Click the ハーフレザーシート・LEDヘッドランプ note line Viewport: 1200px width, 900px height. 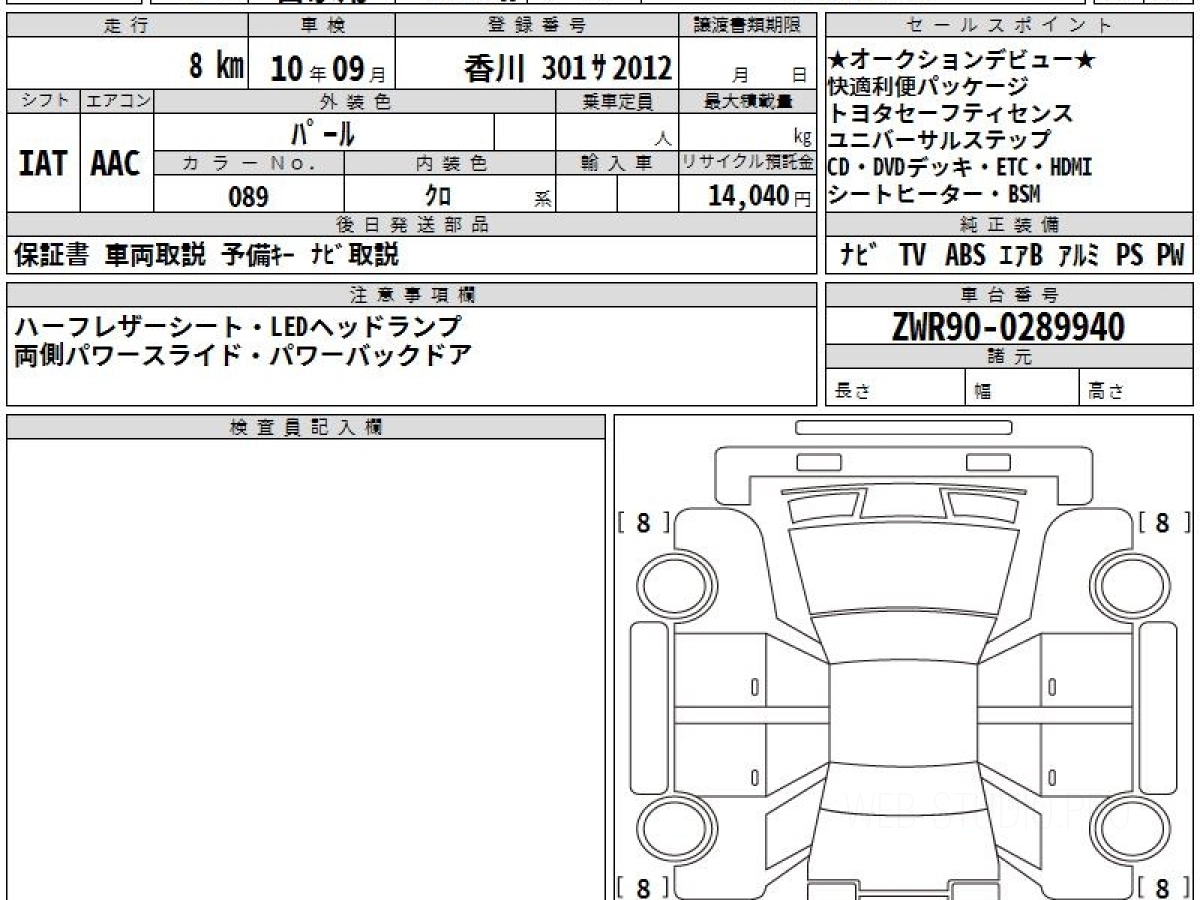coord(238,326)
